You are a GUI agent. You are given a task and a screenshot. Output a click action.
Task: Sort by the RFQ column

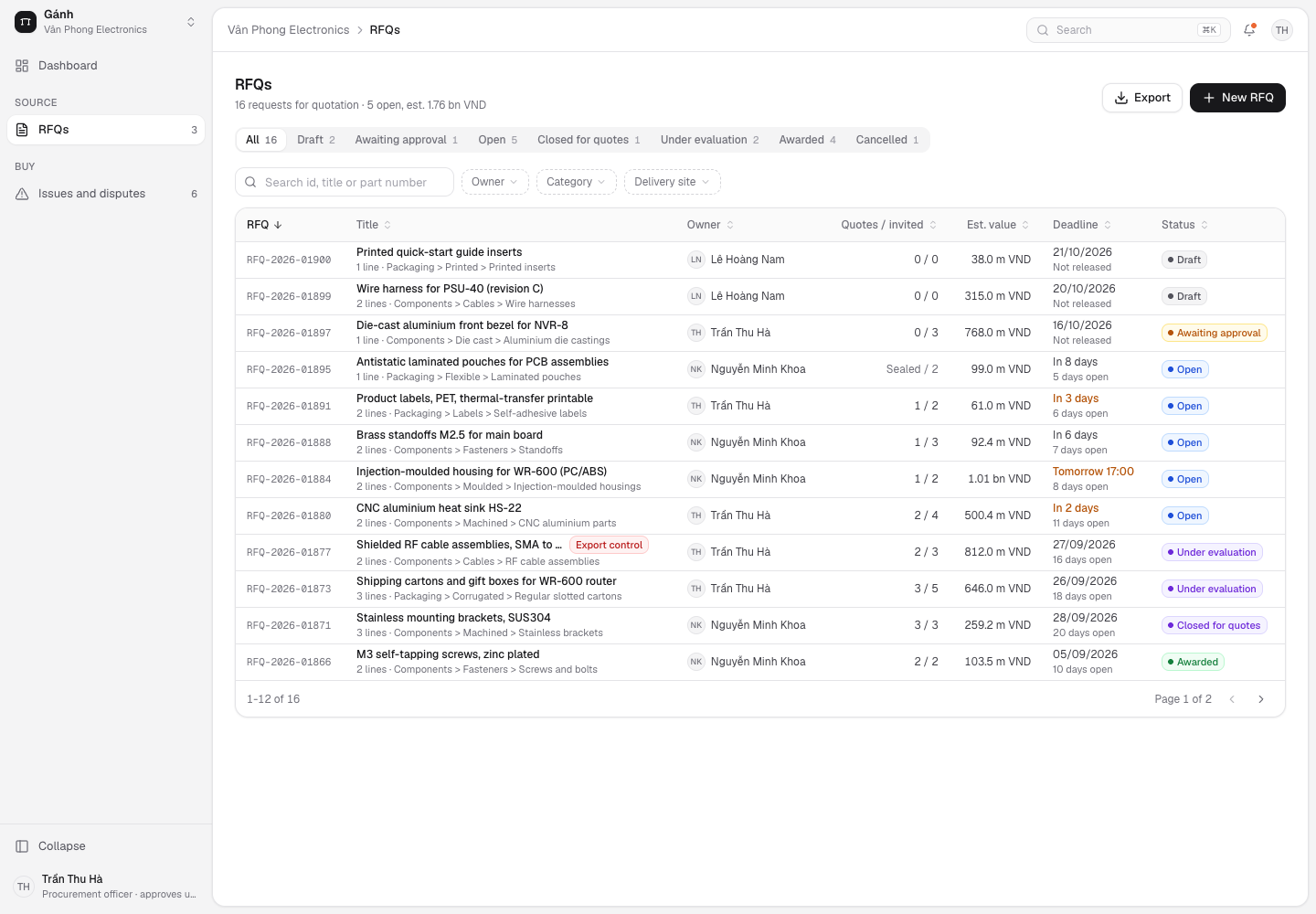264,225
